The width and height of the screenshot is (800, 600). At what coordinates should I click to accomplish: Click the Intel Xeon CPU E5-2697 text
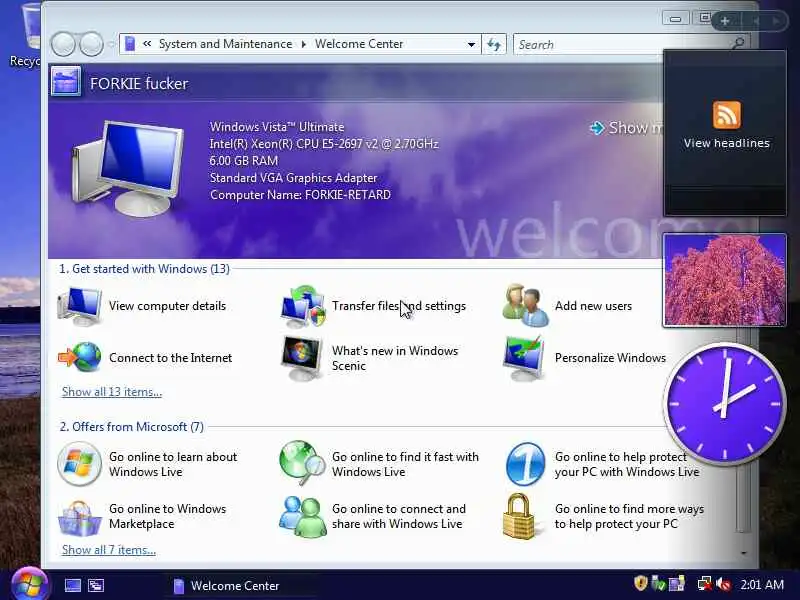coord(324,144)
